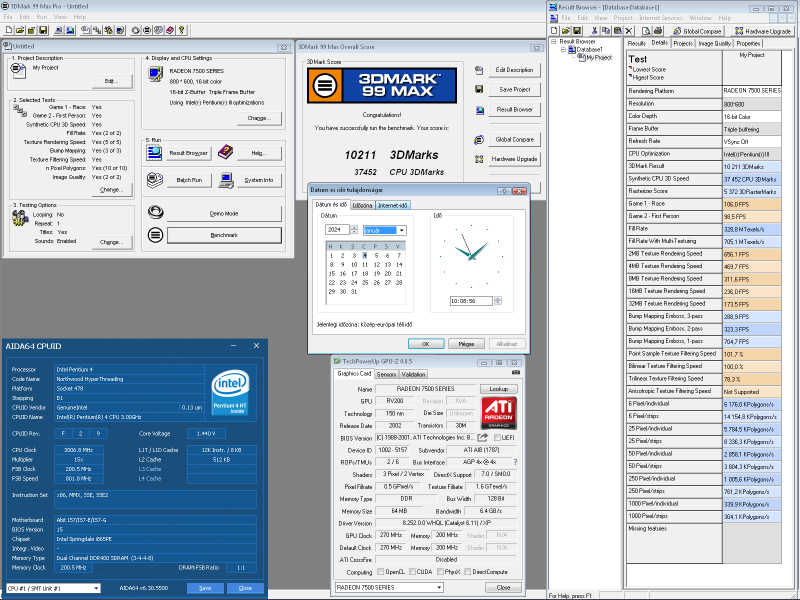The height and width of the screenshot is (600, 800).
Task: Open the Results tab in Result Browser
Action: [636, 43]
